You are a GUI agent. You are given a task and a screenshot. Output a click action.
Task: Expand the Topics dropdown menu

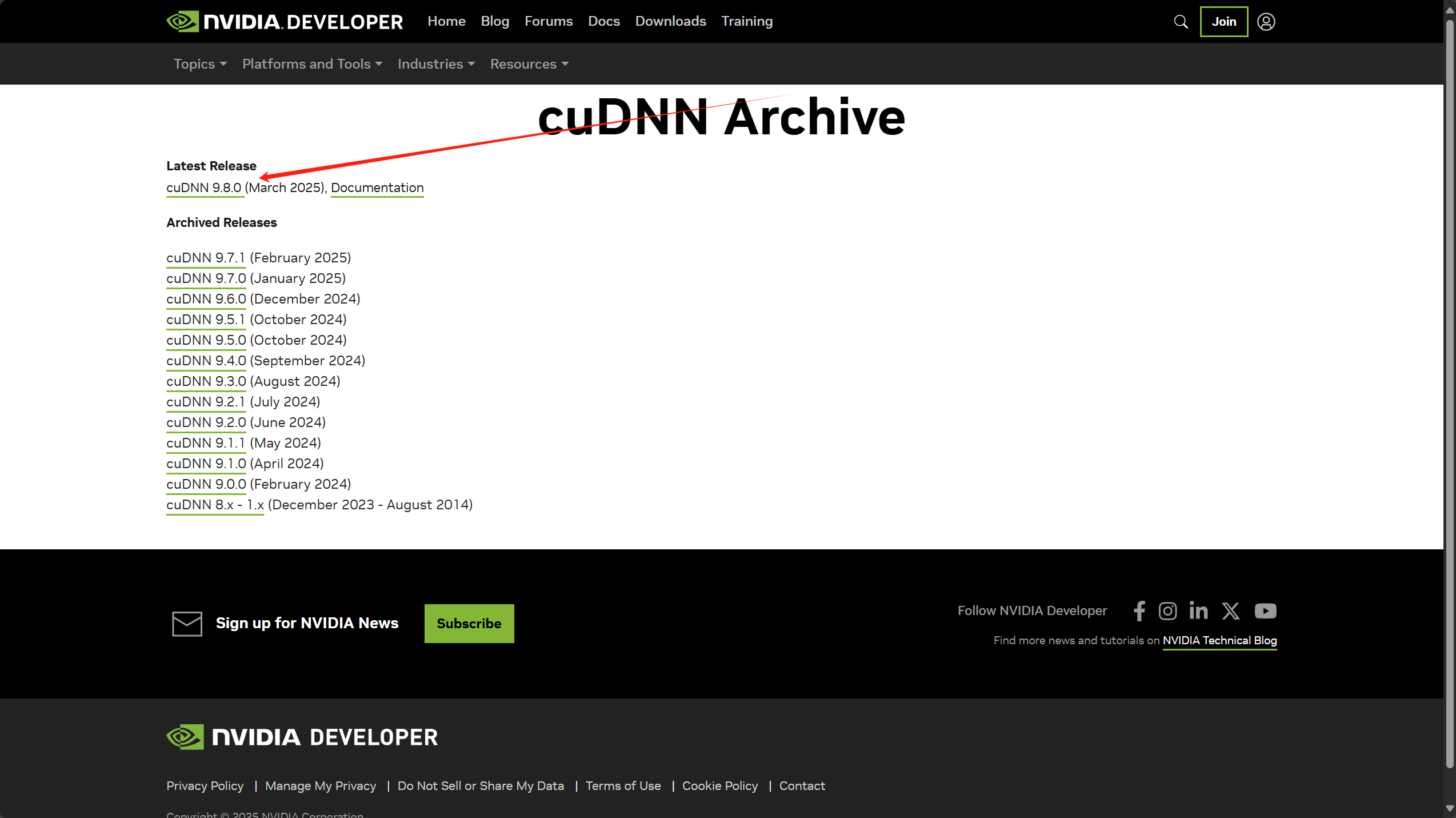point(200,64)
